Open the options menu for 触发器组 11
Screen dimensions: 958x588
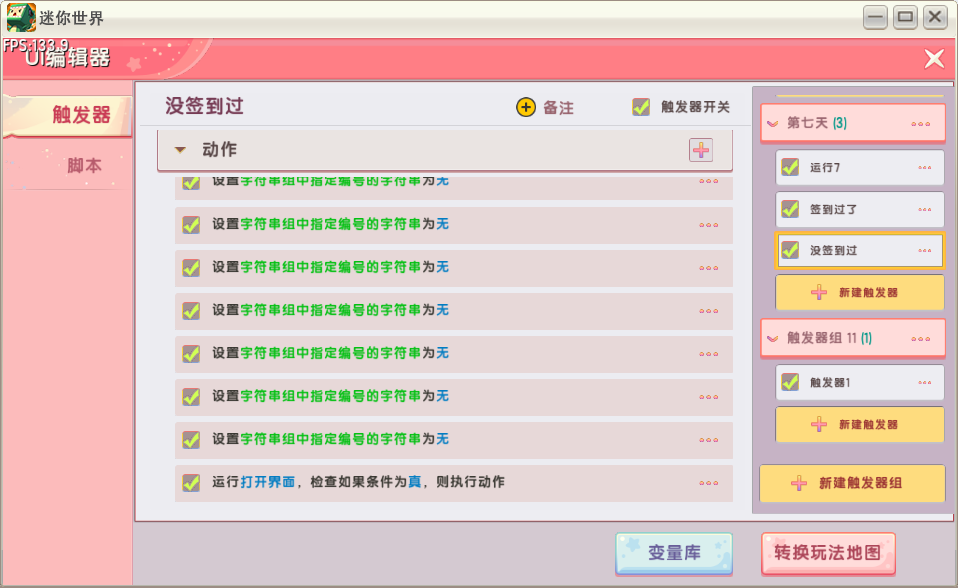point(920,339)
